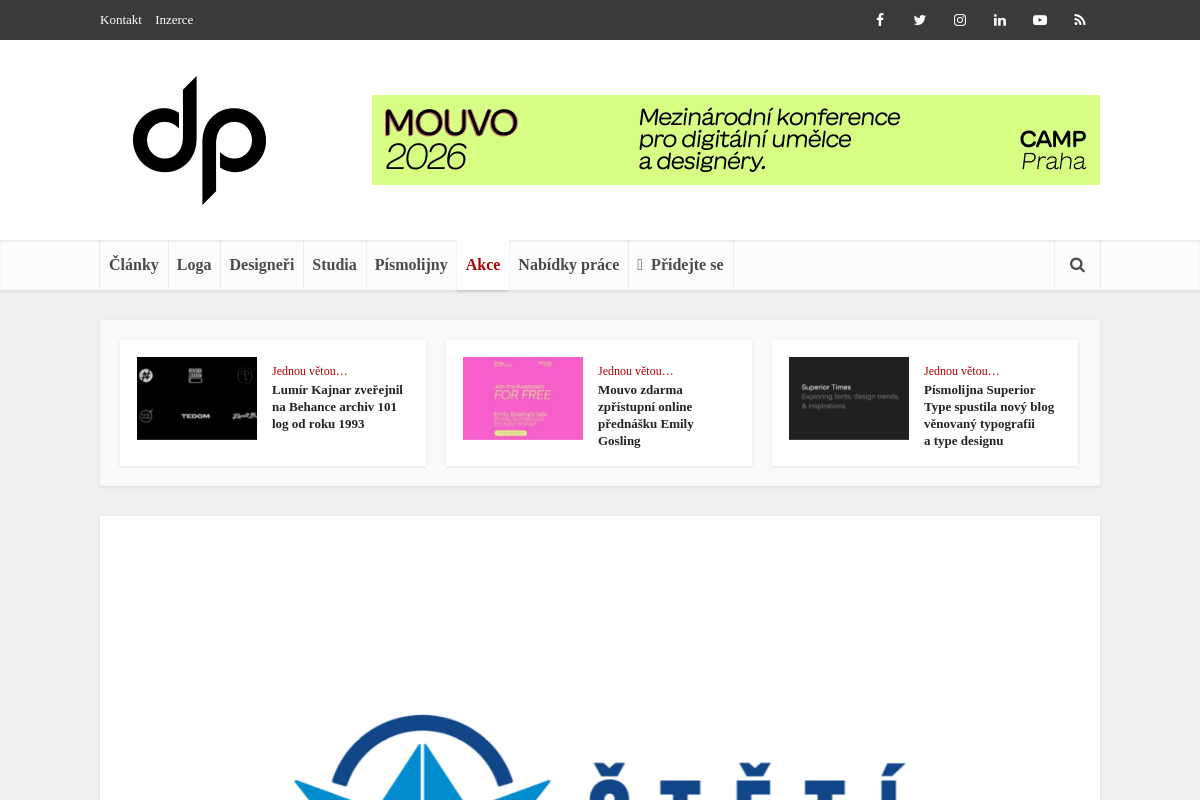
Task: Click the search magnifier icon
Action: [x=1077, y=265]
